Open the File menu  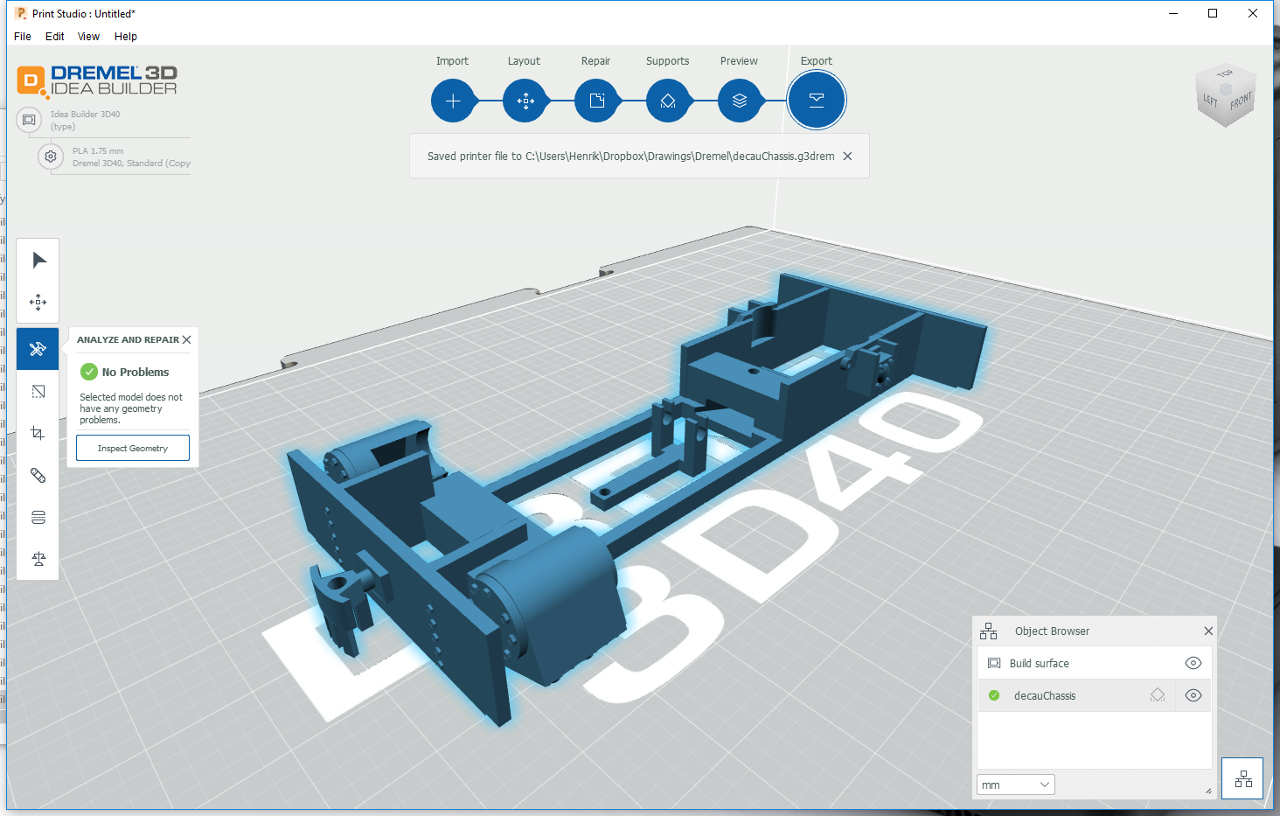[x=22, y=36]
